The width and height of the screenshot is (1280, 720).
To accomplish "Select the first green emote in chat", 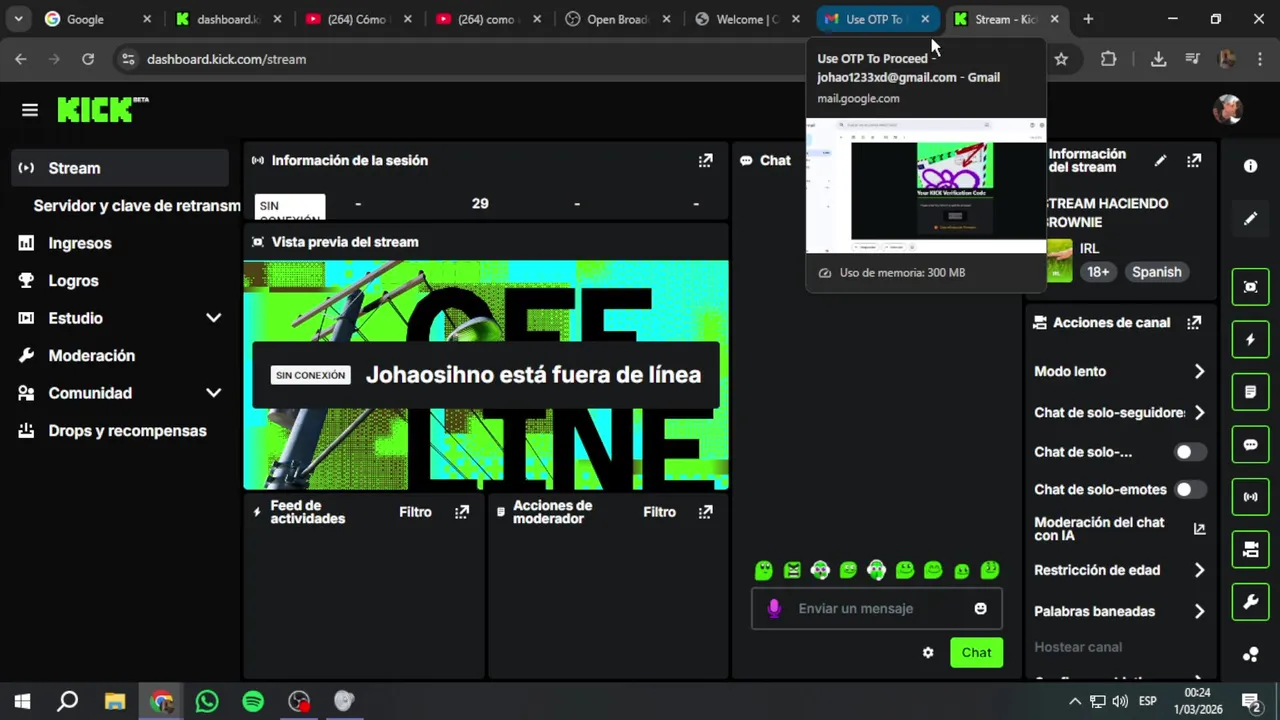I will click(764, 570).
